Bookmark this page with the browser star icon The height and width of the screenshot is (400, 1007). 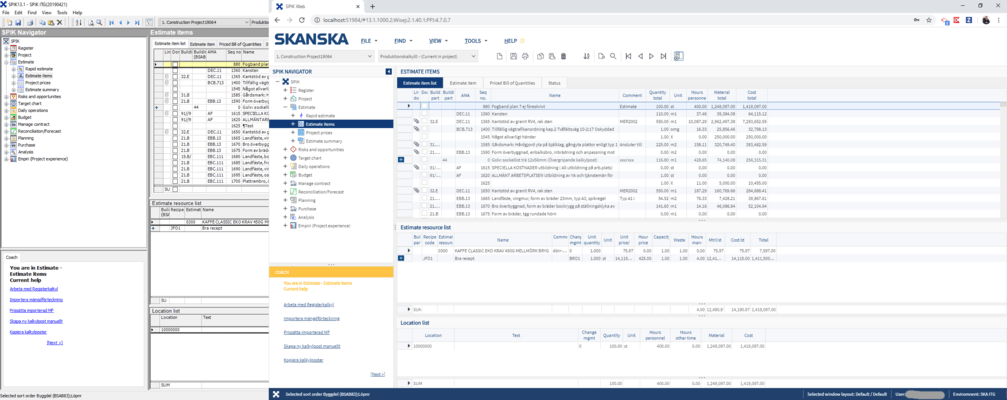coord(929,21)
